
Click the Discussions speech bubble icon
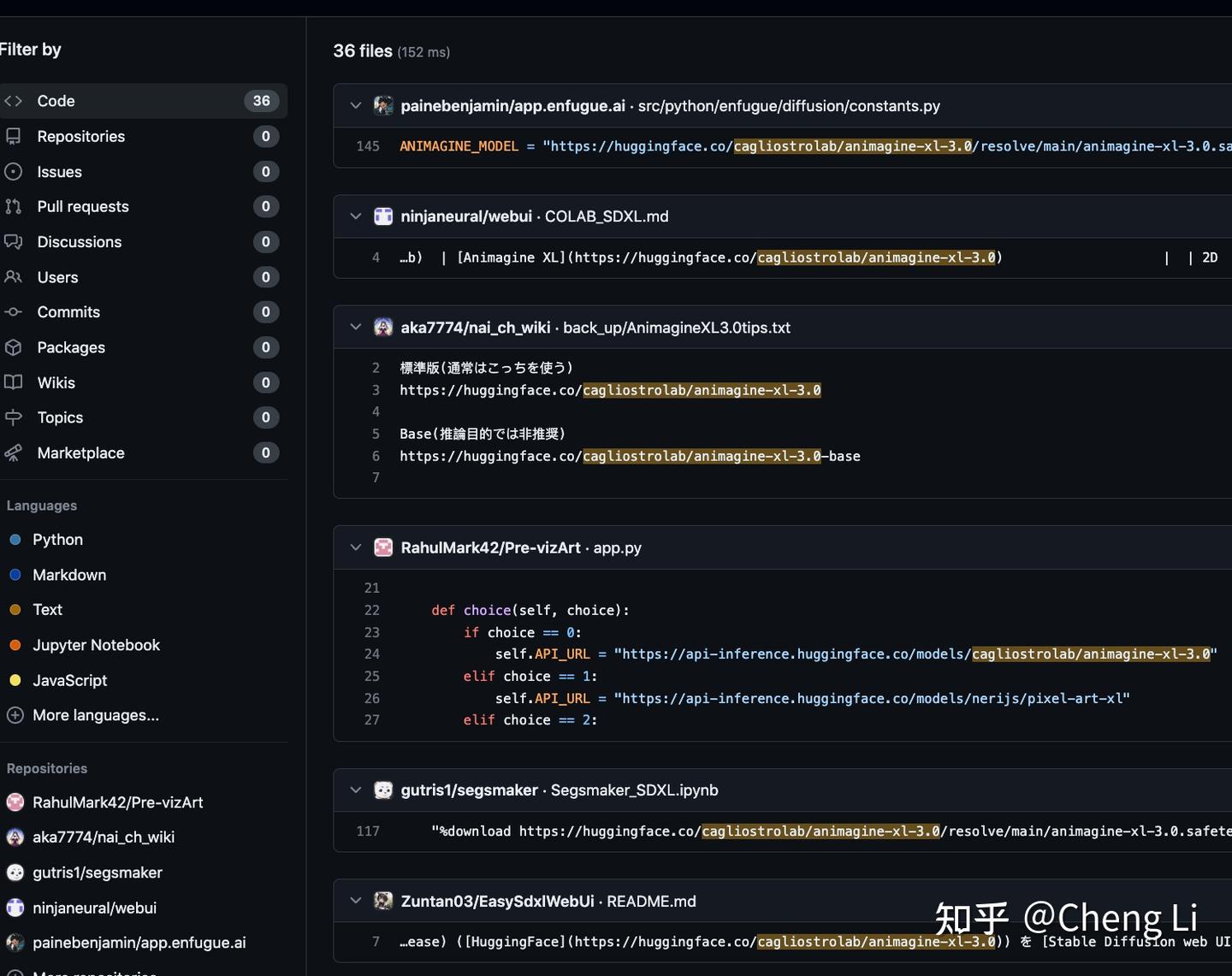pyautogui.click(x=14, y=242)
